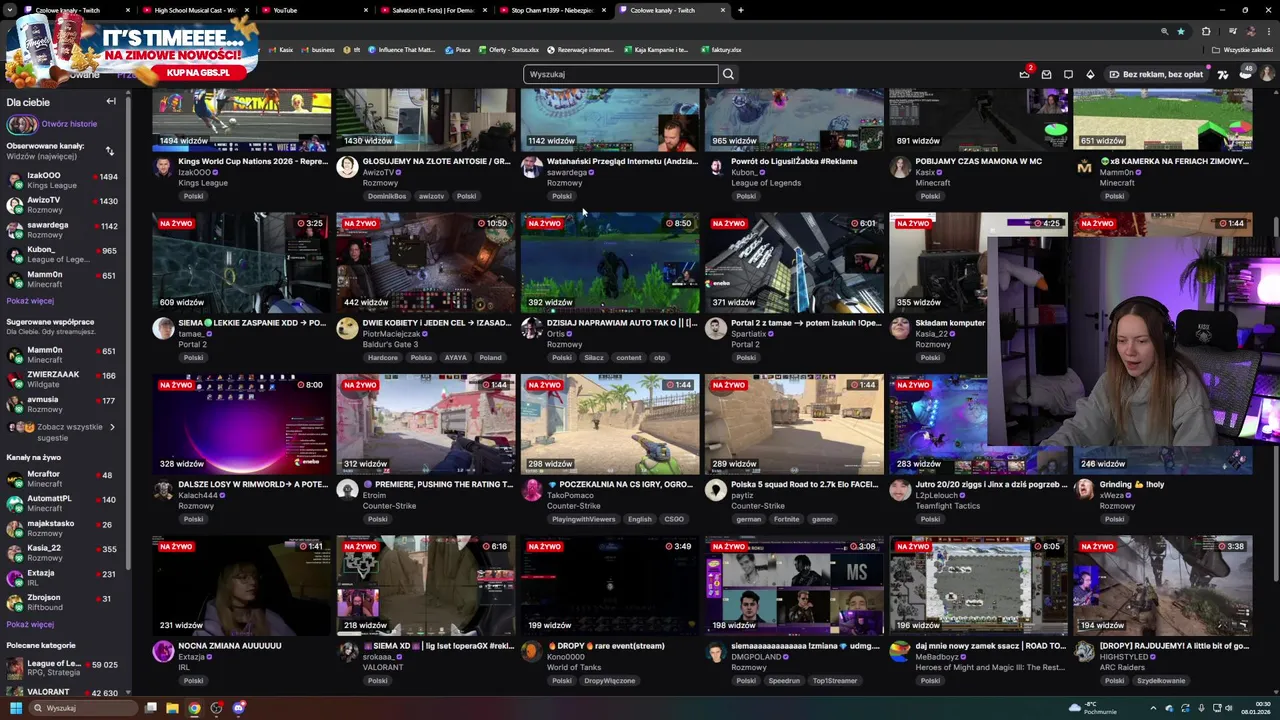Image resolution: width=1280 pixels, height=720 pixels.
Task: Open DALSZE LOSY W RIMWORLD stream thumbnail
Action: (x=241, y=424)
